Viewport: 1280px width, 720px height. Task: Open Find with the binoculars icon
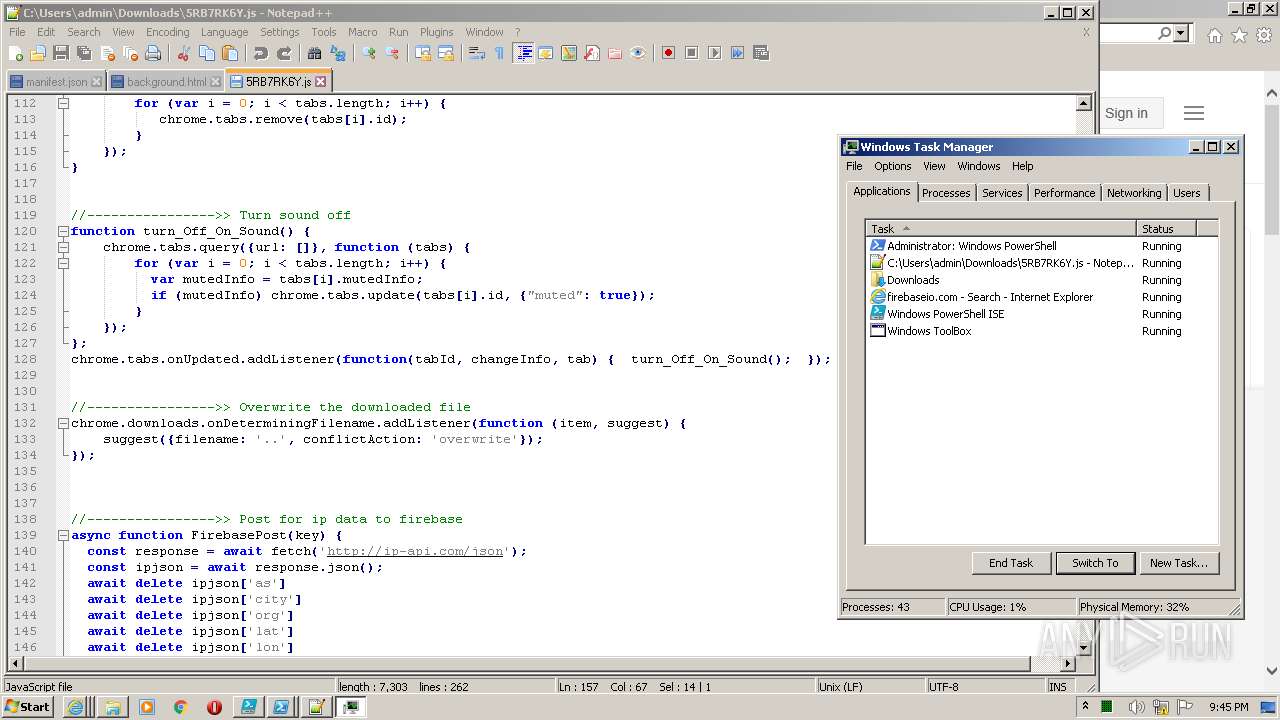coord(314,53)
